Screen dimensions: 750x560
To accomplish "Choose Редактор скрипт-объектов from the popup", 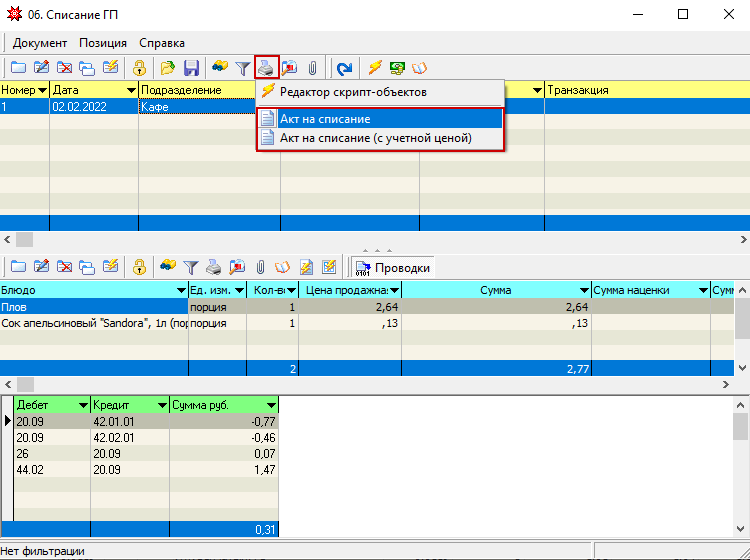I will (x=380, y=92).
